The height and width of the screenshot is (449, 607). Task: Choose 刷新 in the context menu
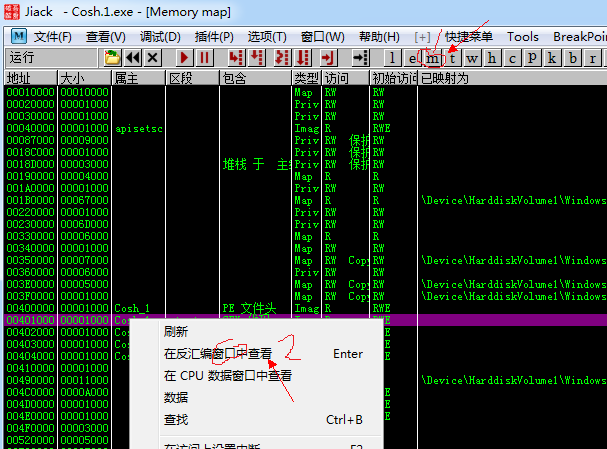point(176,331)
